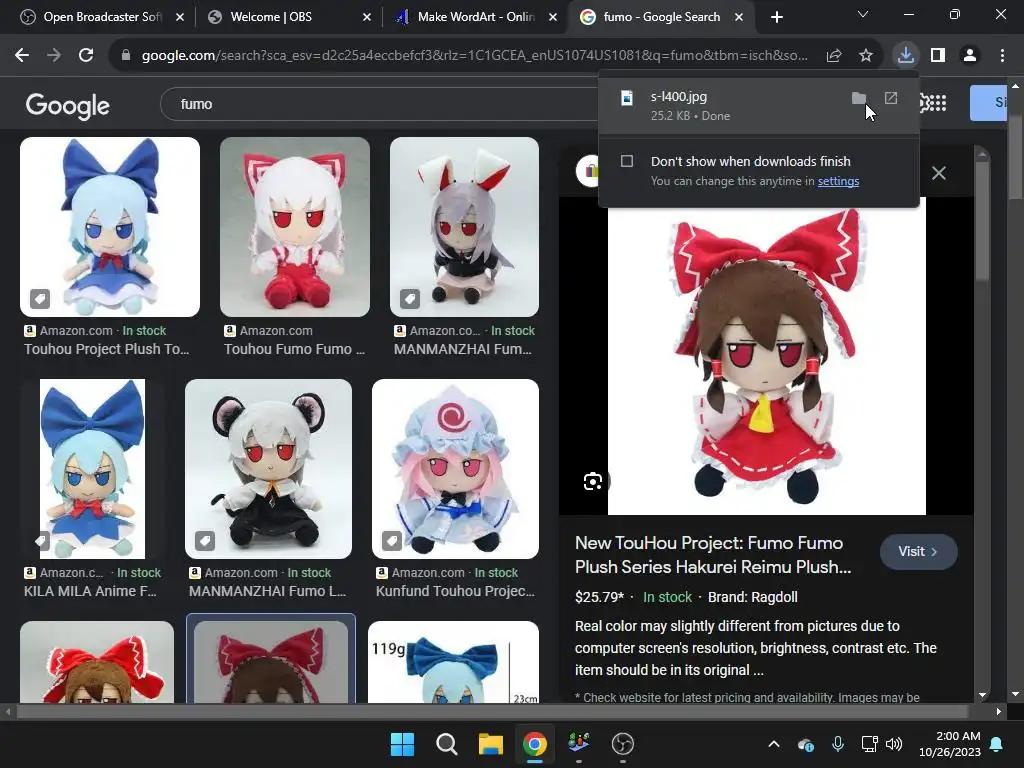1024x768 pixels.
Task: Open the white-haired red-eyed fumo thumbnail
Action: [295, 227]
